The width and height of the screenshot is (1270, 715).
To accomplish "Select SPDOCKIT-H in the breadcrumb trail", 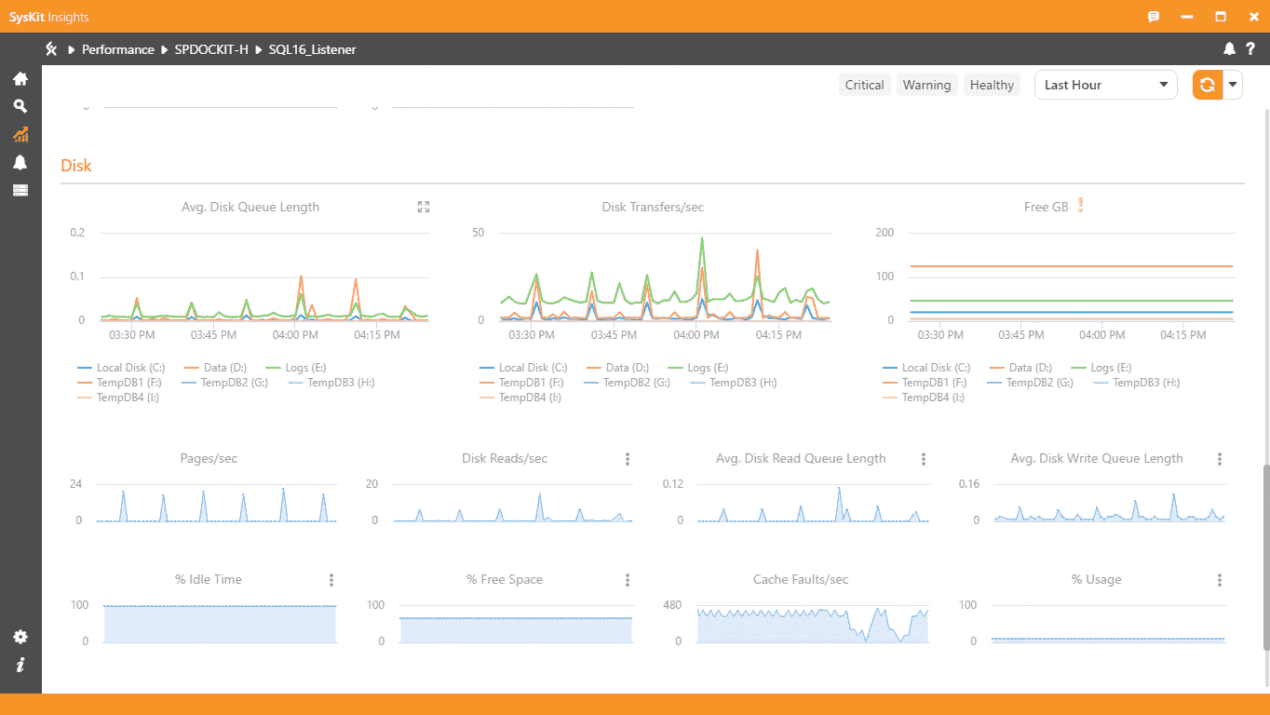I will pyautogui.click(x=212, y=48).
